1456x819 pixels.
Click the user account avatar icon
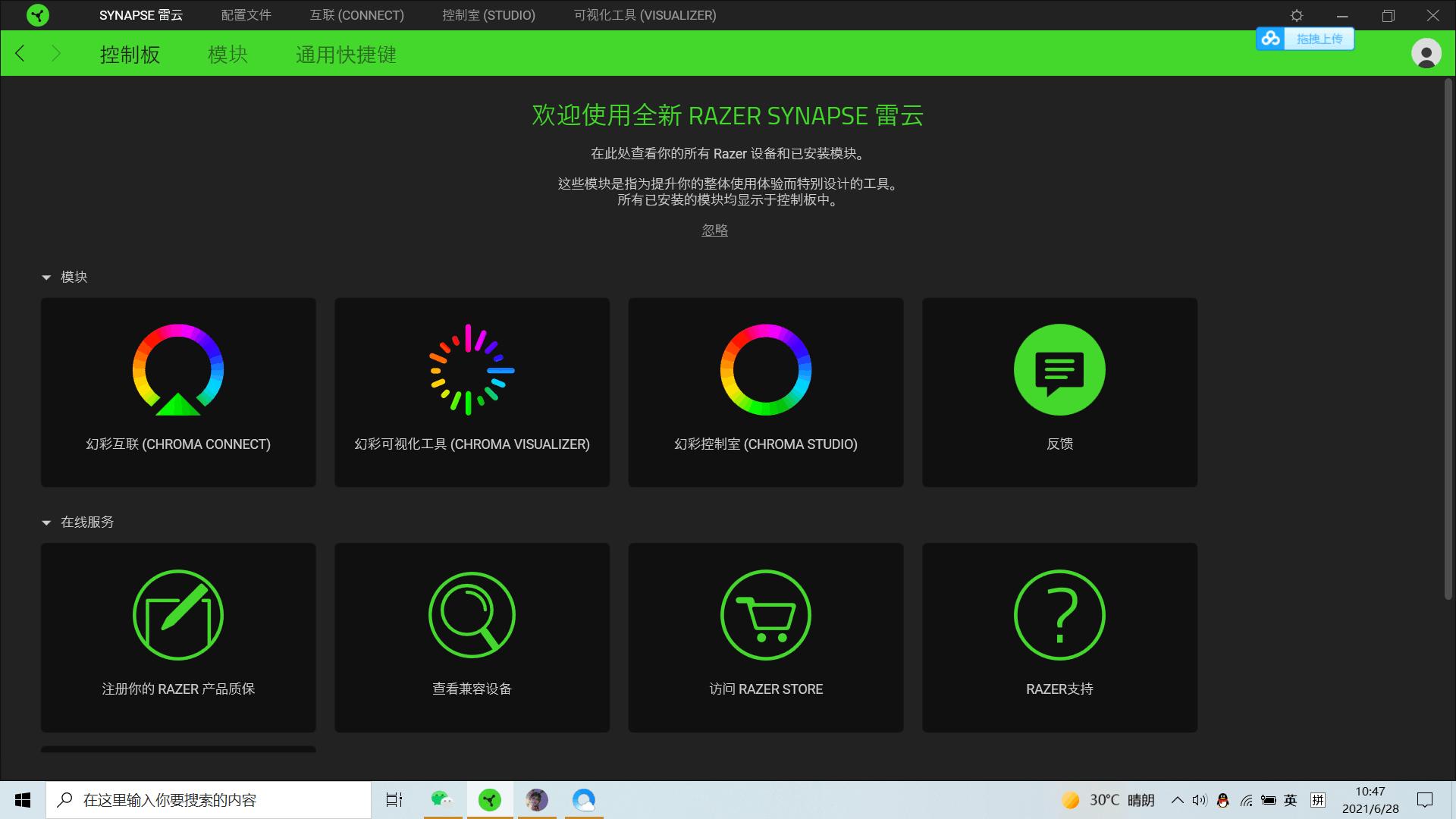tap(1426, 54)
